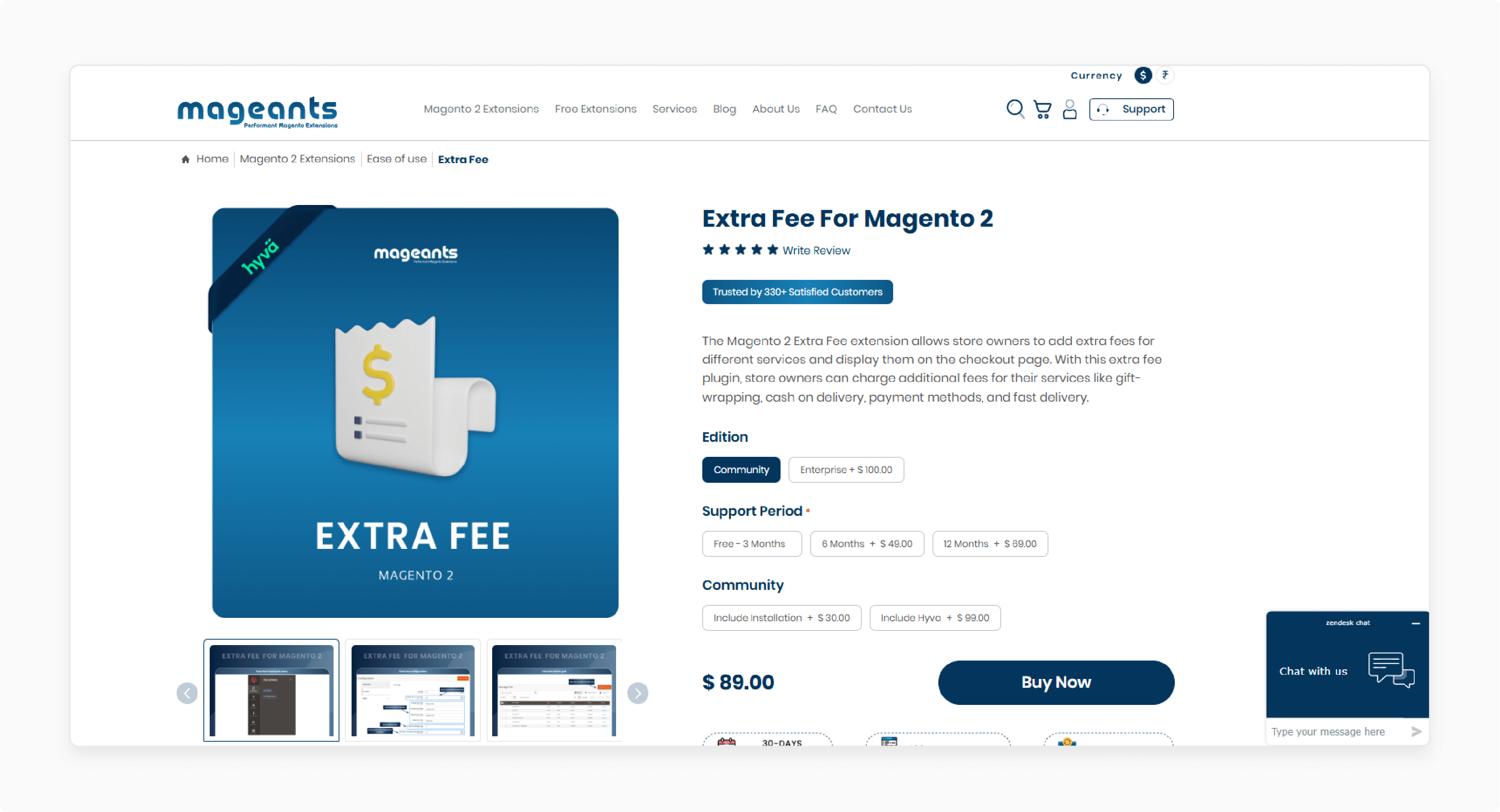Select the 12 Months support period
The height and width of the screenshot is (812, 1500).
[x=989, y=543]
